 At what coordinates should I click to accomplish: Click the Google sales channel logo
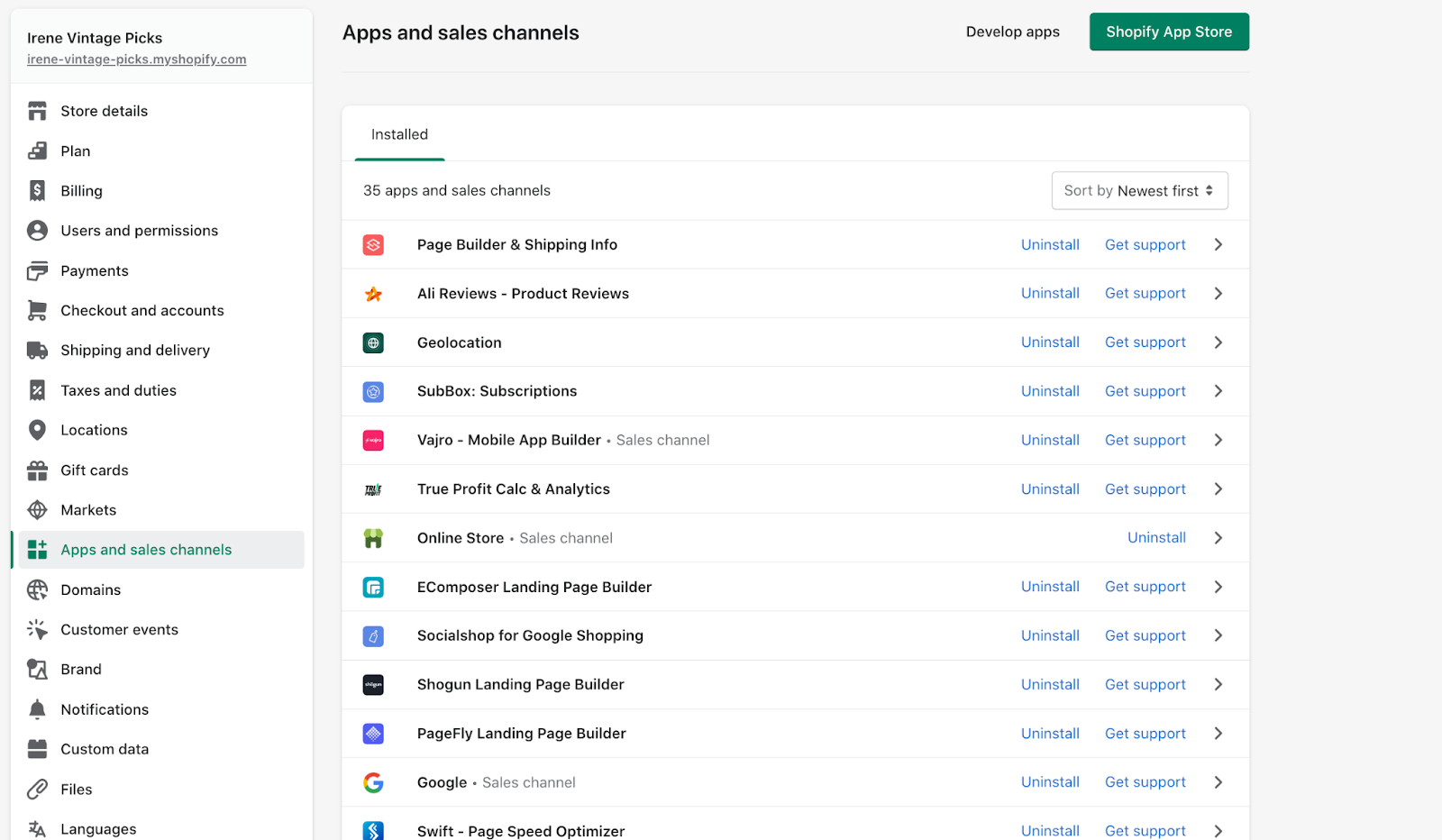click(x=373, y=782)
